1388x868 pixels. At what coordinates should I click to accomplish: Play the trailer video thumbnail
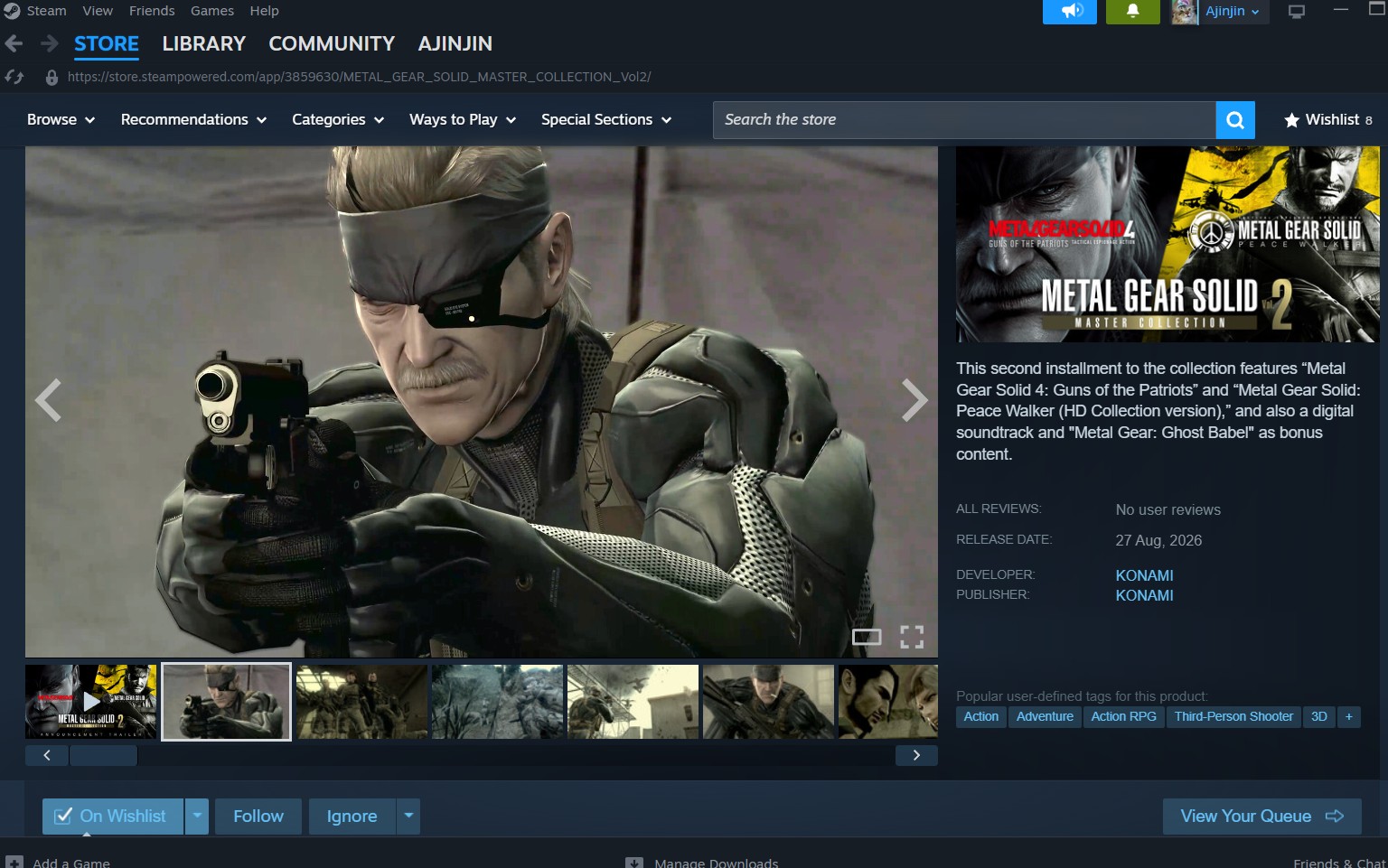click(90, 702)
